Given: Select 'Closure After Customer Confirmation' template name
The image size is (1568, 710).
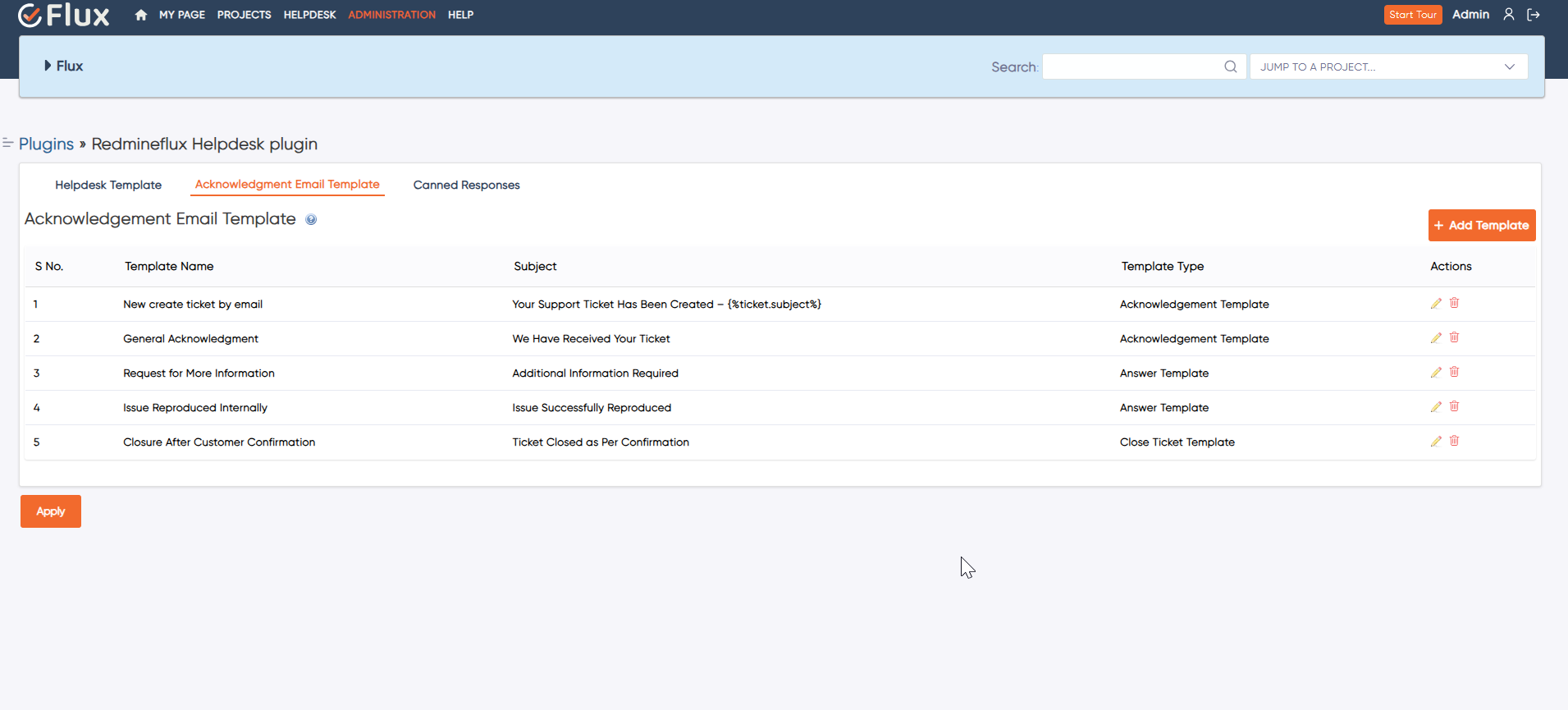Looking at the screenshot, I should click(219, 442).
